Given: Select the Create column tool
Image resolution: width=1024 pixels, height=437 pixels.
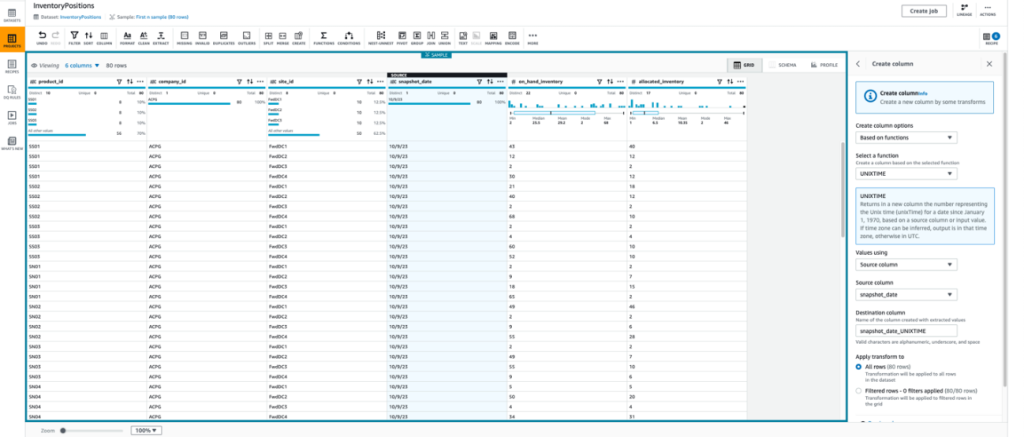Looking at the screenshot, I should click(298, 37).
